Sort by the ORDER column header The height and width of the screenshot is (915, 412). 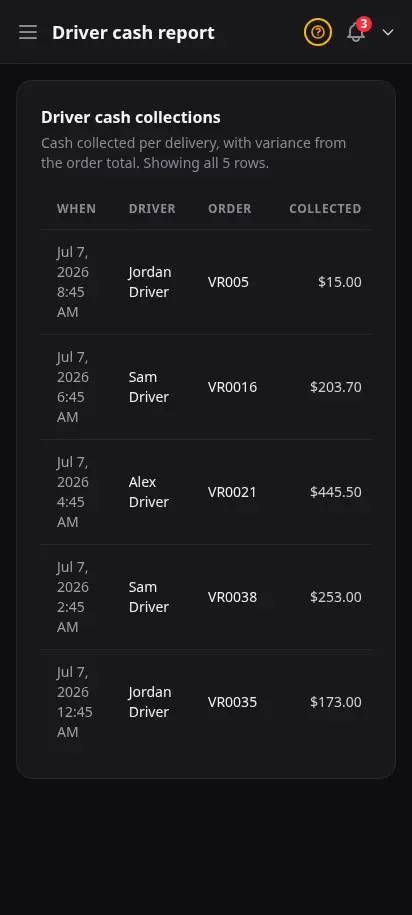[230, 209]
